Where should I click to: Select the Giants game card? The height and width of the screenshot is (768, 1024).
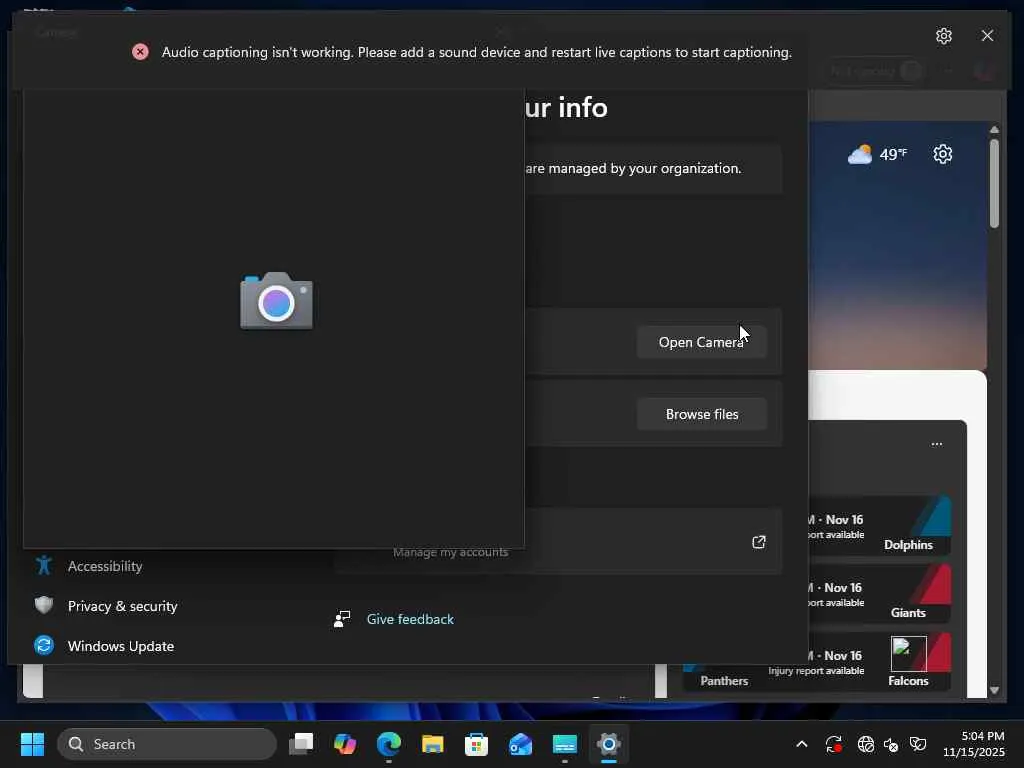point(880,594)
